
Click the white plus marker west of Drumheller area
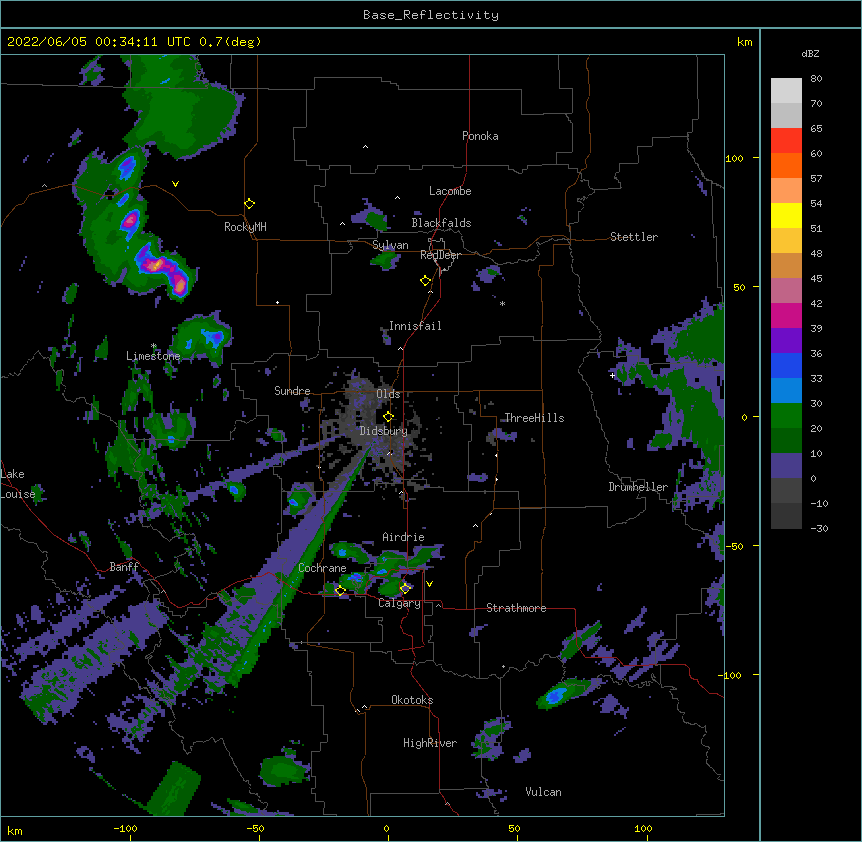point(612,375)
